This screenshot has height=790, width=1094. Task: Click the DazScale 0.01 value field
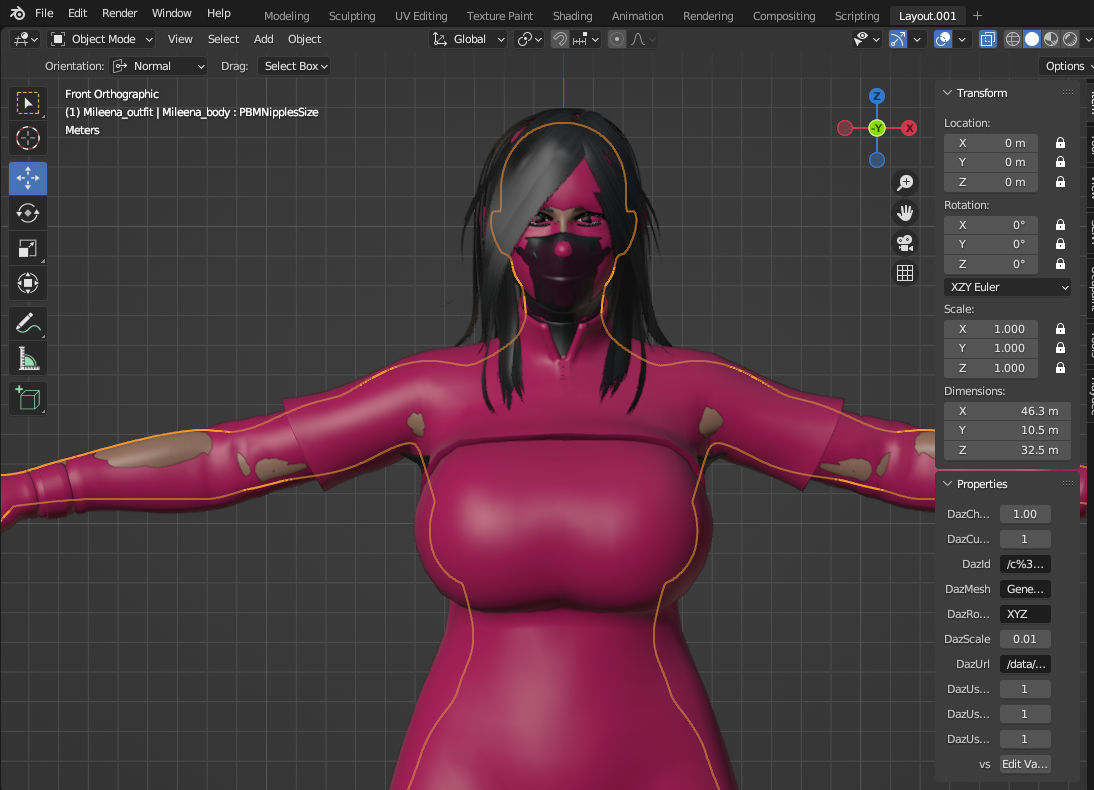(x=1024, y=639)
